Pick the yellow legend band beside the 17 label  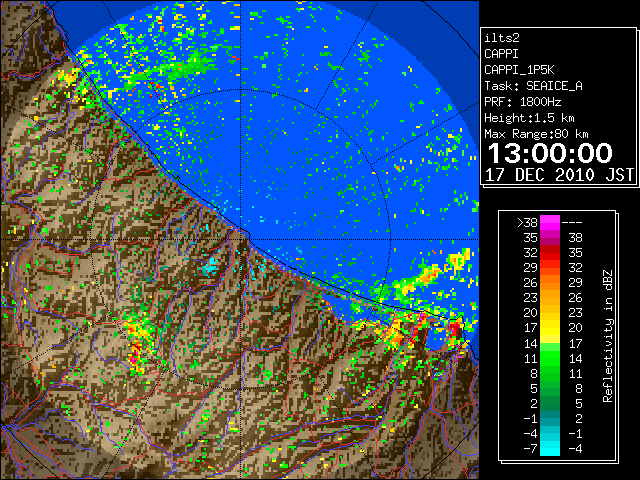point(550,328)
